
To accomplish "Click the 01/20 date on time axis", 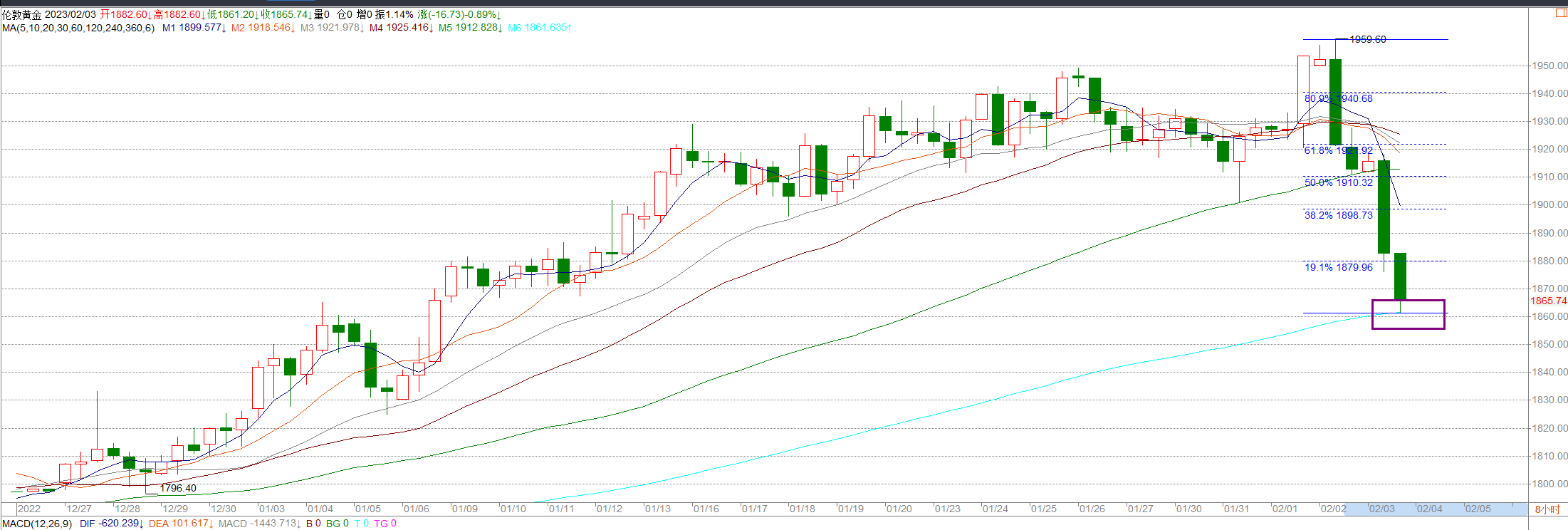I will coord(899,509).
